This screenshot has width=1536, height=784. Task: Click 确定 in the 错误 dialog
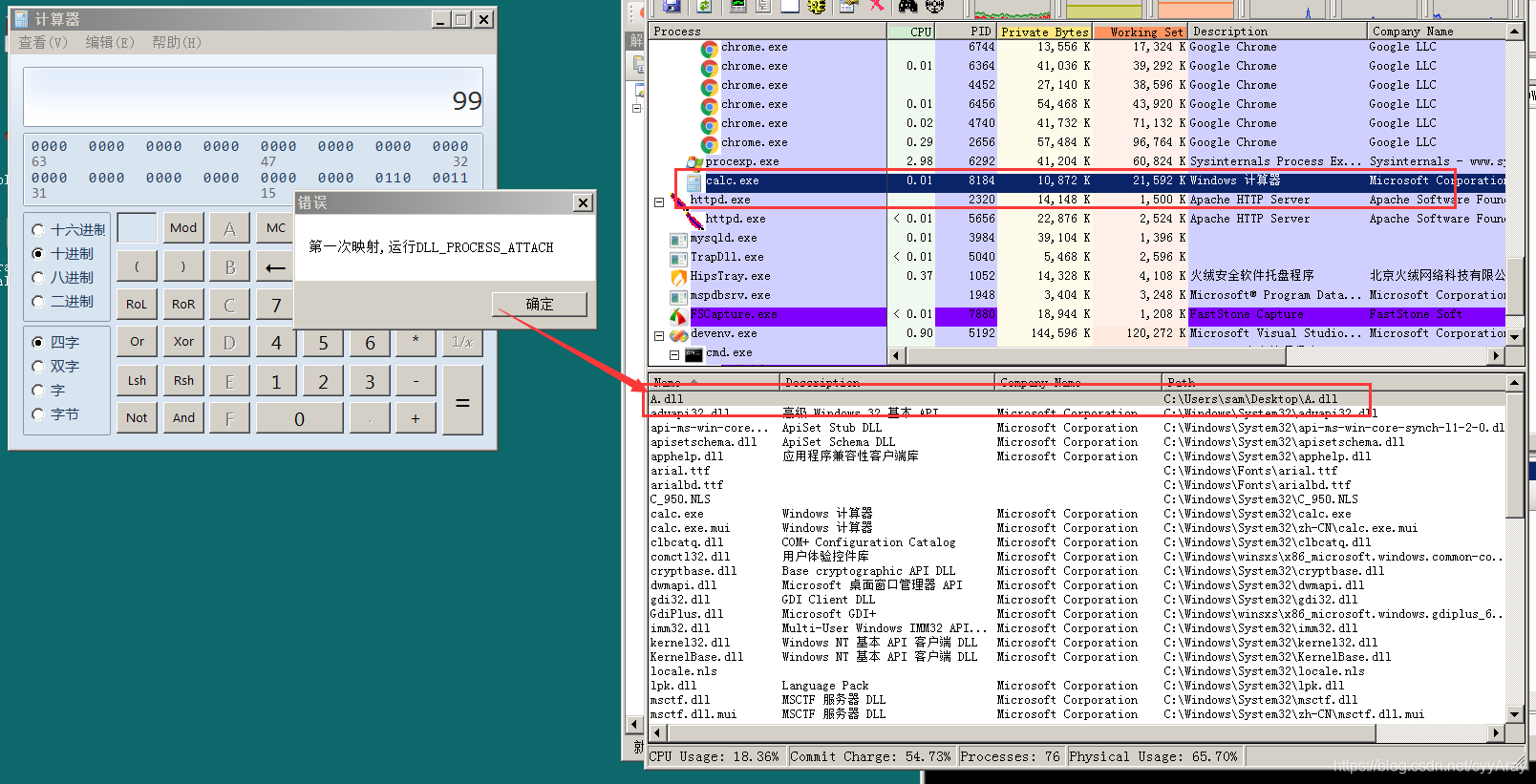540,305
